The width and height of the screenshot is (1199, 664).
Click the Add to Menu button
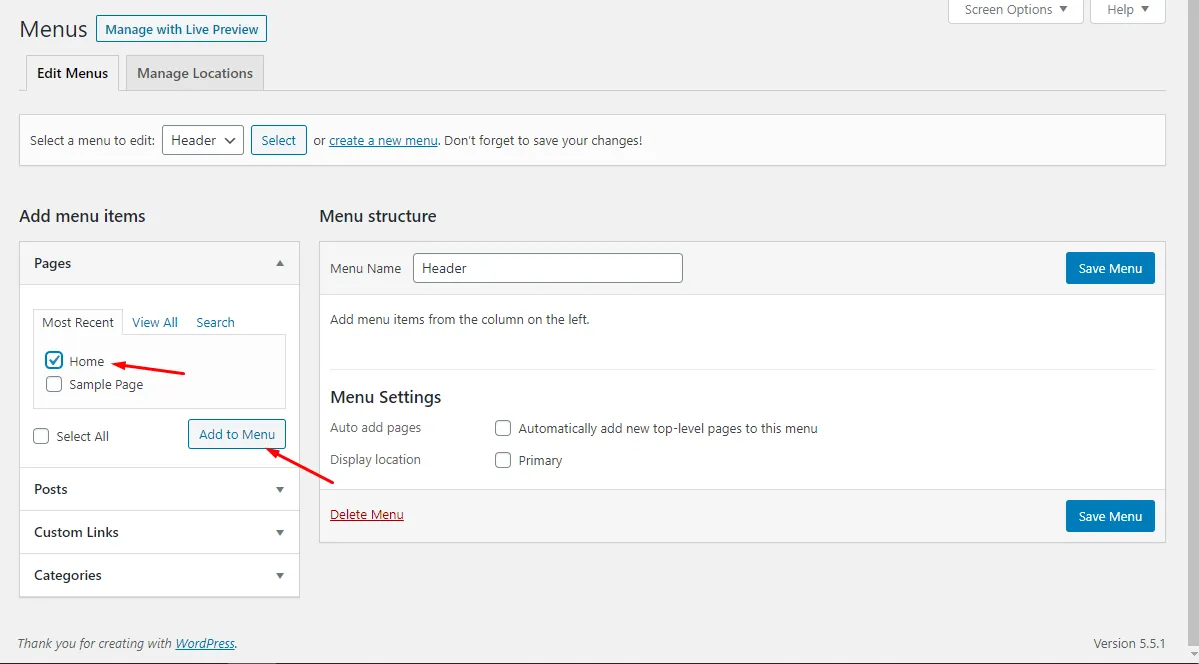[x=237, y=434]
